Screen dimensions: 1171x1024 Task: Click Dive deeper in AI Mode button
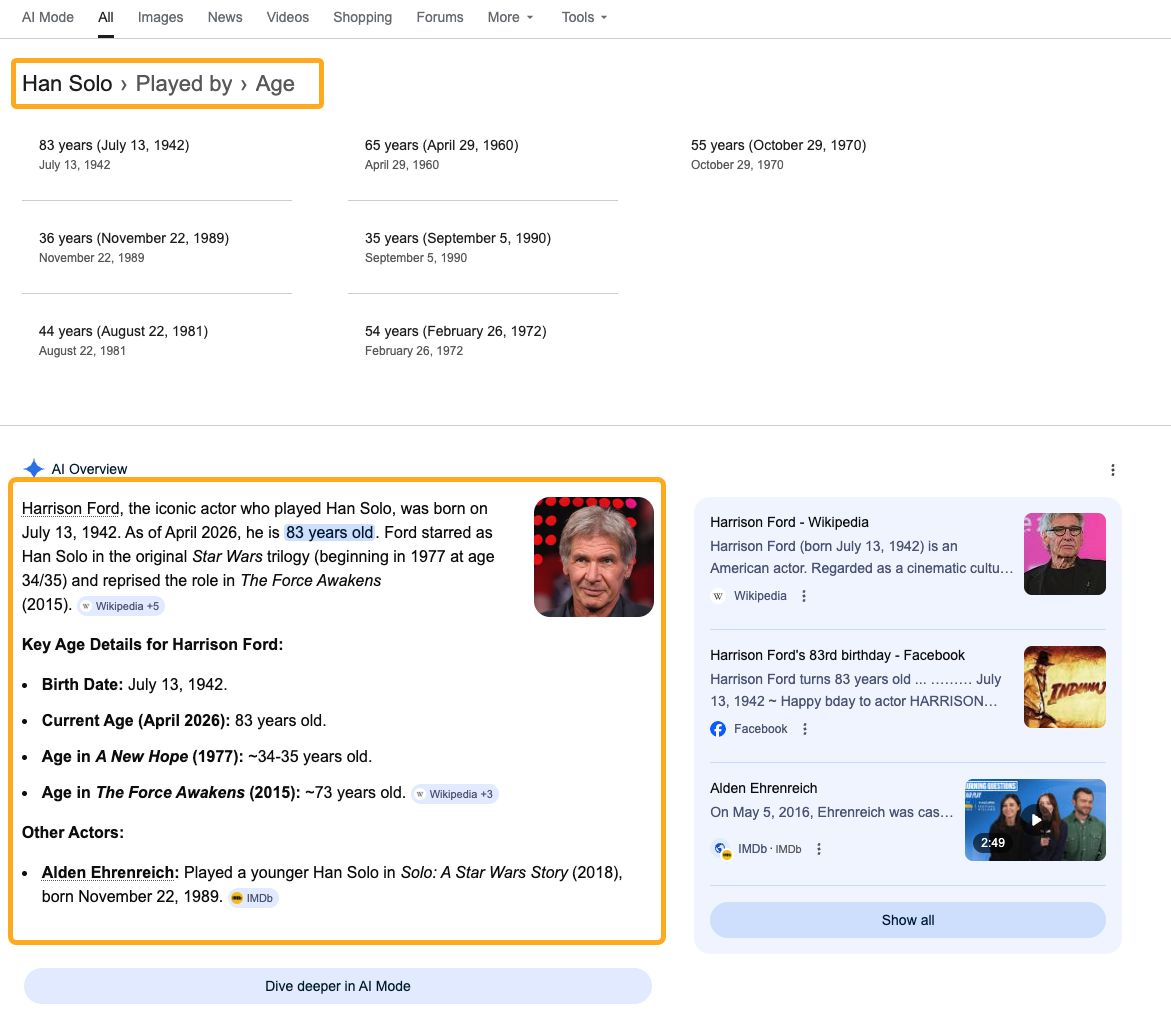(338, 986)
